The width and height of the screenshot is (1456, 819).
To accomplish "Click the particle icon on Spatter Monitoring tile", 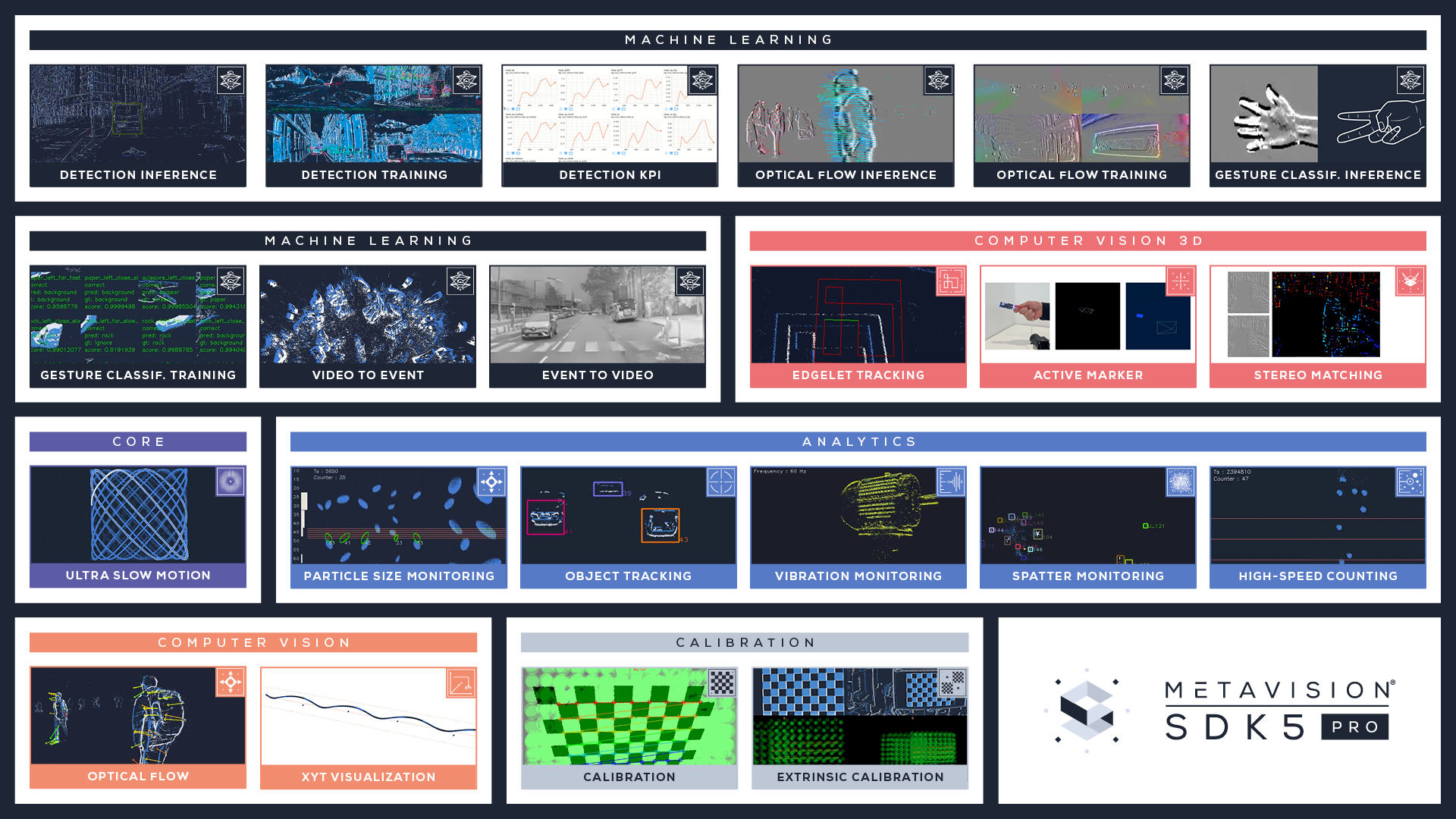I will 1181,482.
